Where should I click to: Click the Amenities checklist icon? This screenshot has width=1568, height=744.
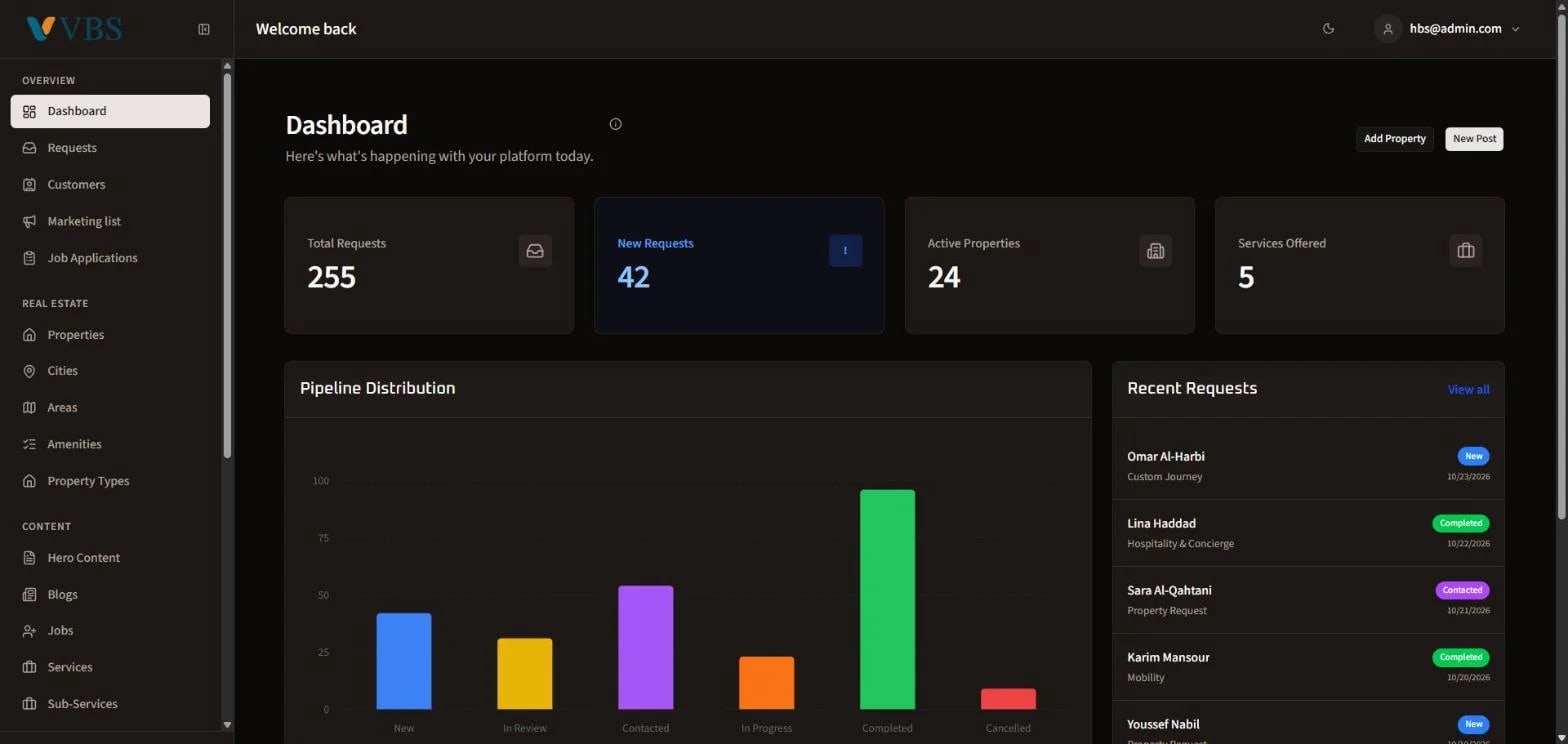[29, 444]
